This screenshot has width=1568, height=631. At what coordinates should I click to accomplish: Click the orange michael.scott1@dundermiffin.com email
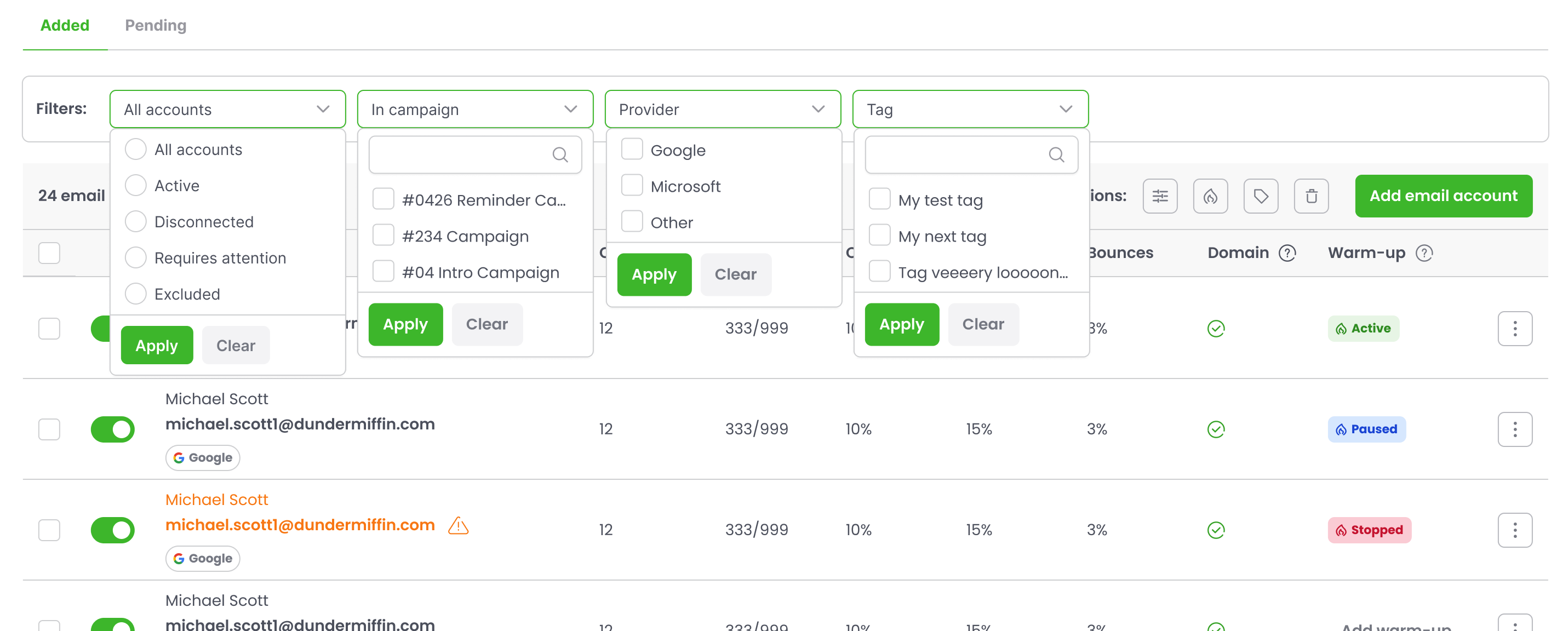[300, 525]
